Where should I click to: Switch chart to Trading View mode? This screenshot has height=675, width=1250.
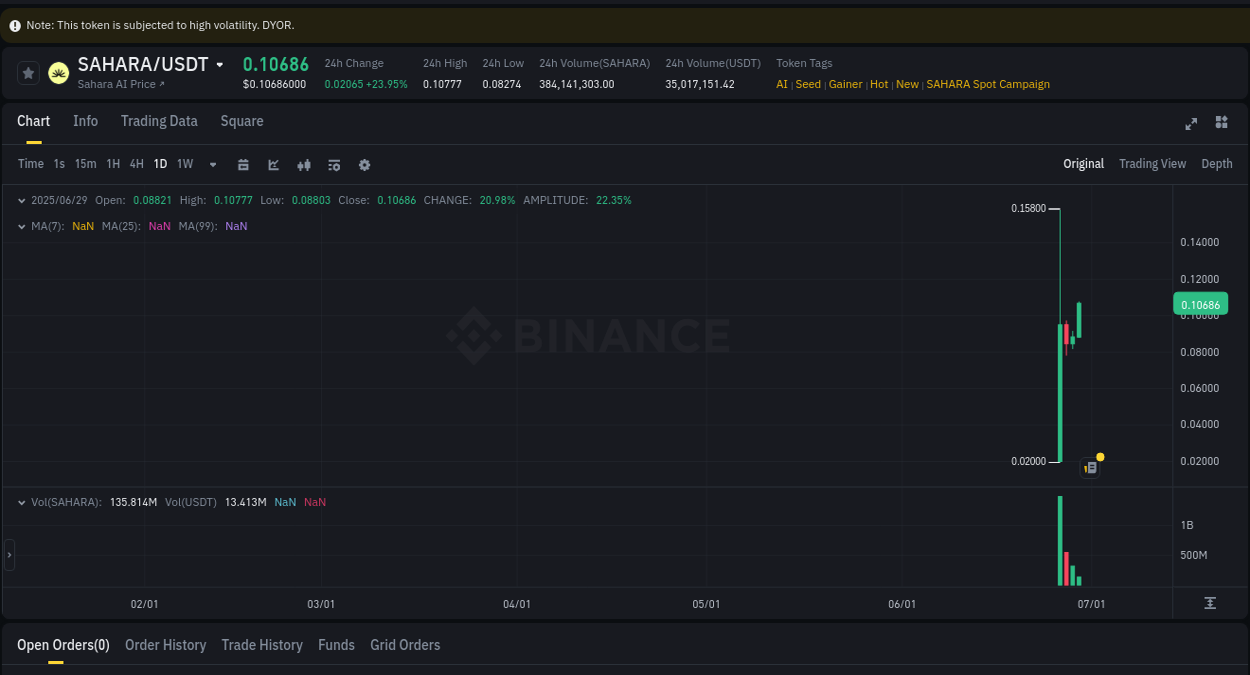[1152, 163]
